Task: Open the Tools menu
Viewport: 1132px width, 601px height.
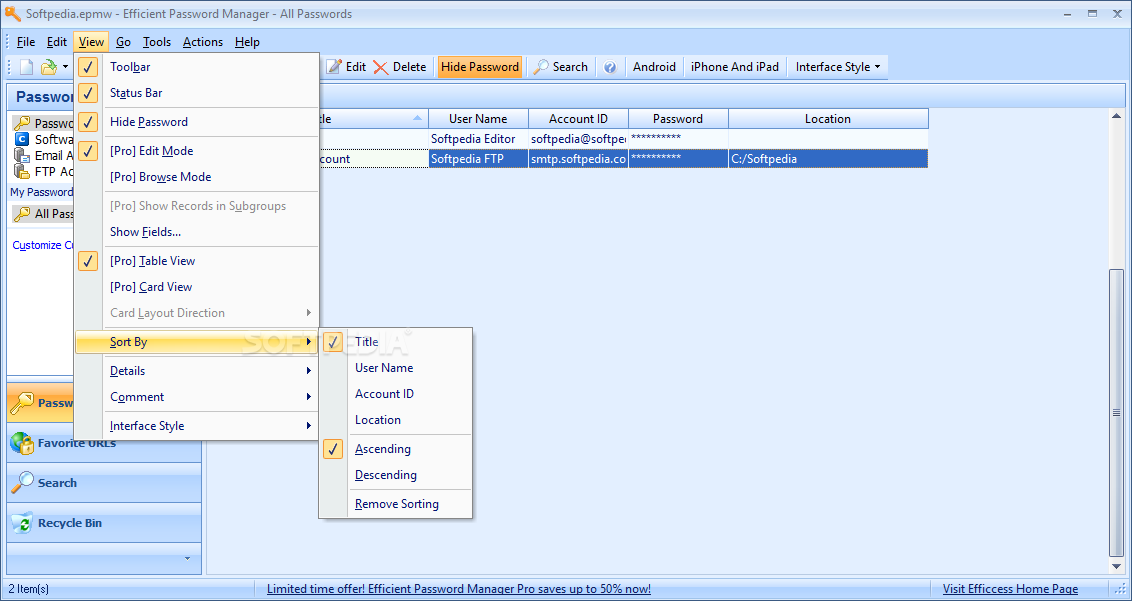Action: (x=157, y=42)
